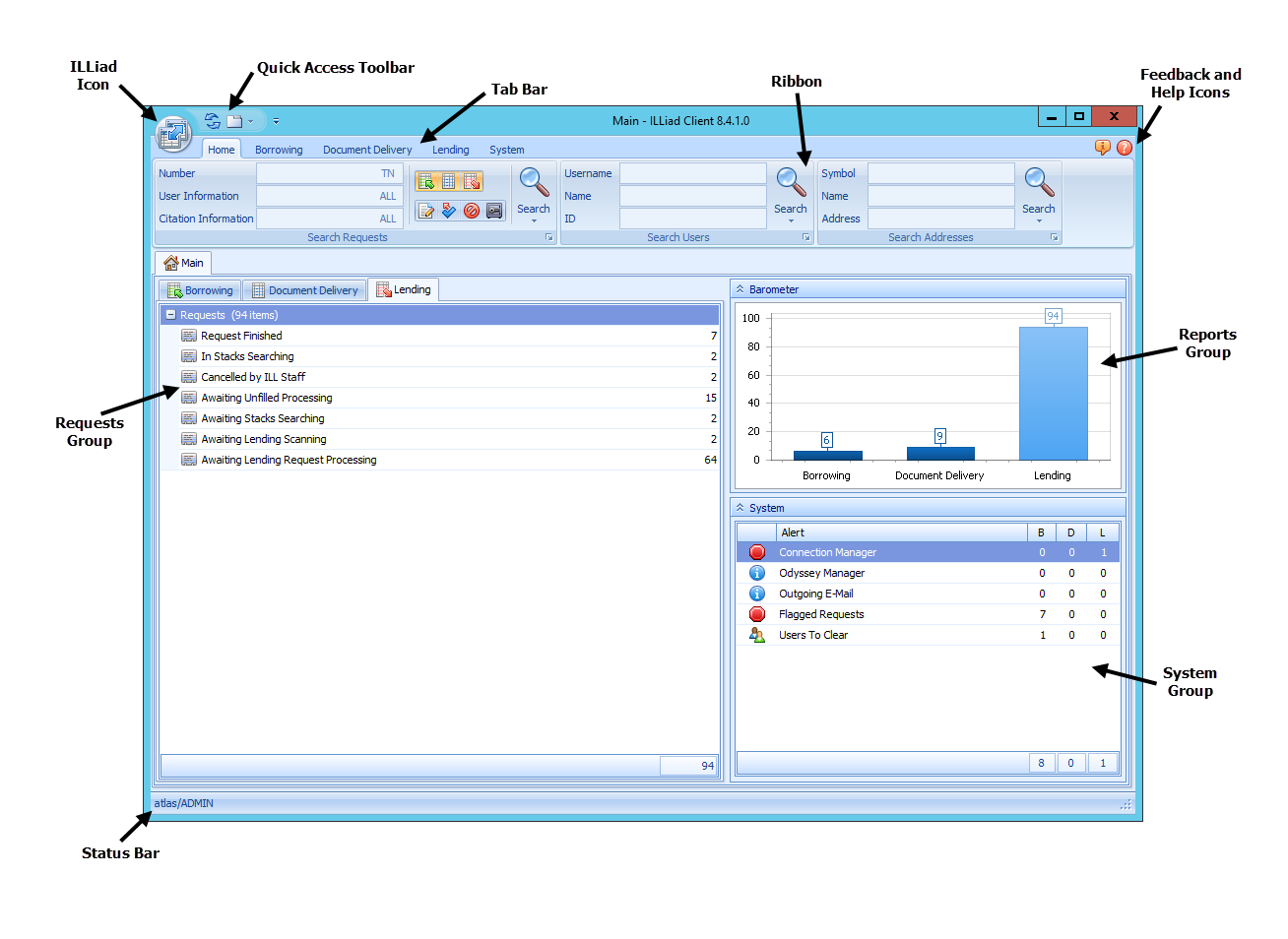This screenshot has width=1288, height=939.
Task: Click the green import table icon
Action: (x=425, y=181)
